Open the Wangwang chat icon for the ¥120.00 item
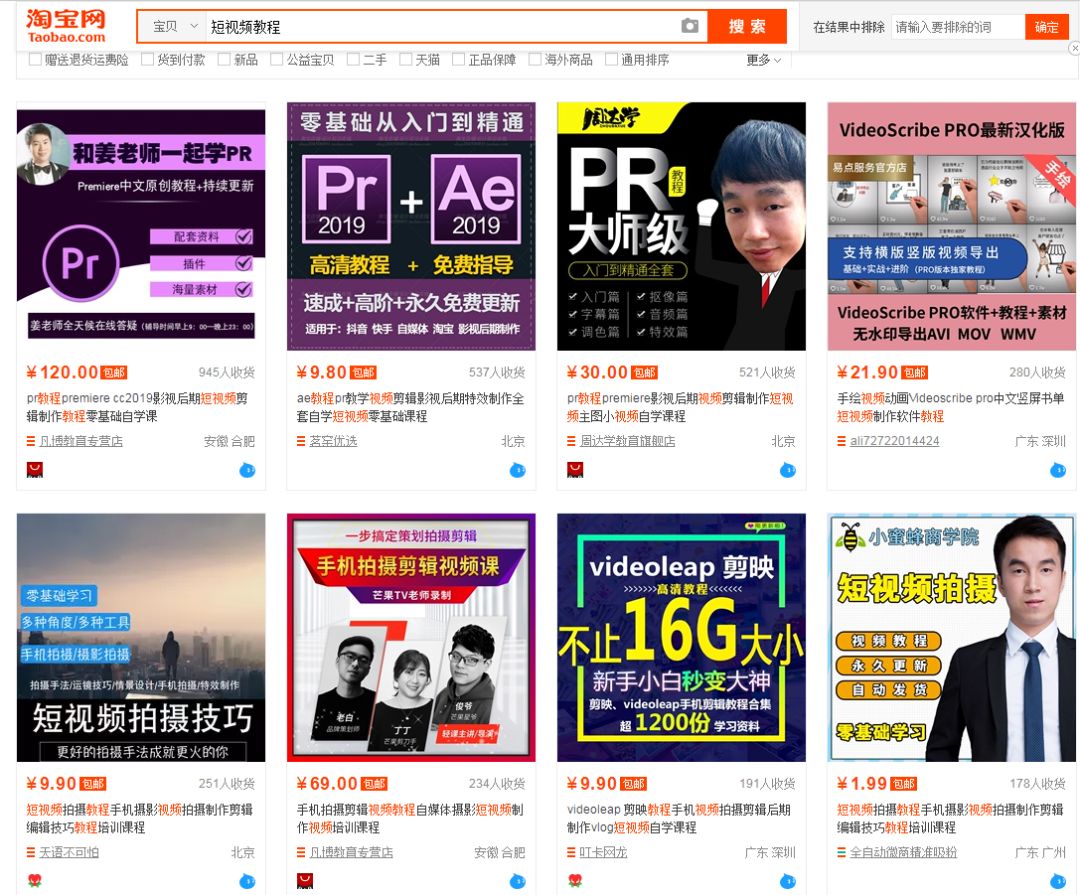The image size is (1080, 895). click(x=247, y=471)
